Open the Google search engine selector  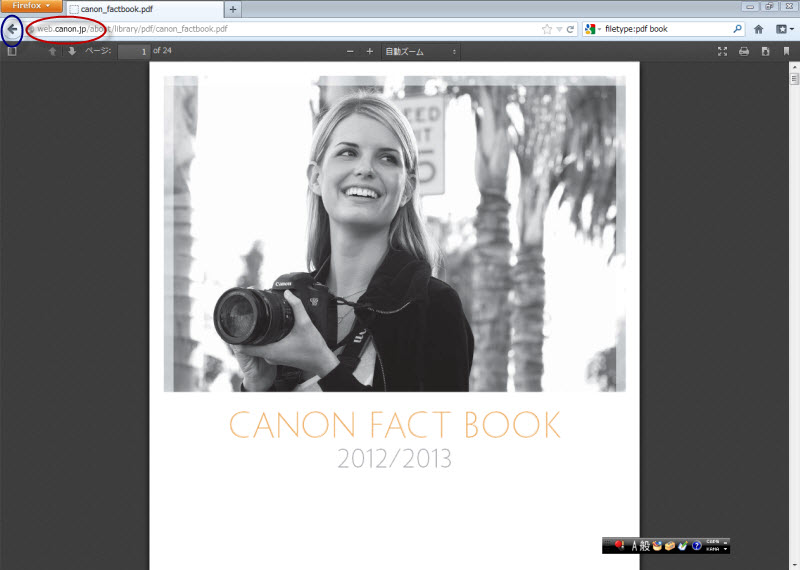pos(592,29)
